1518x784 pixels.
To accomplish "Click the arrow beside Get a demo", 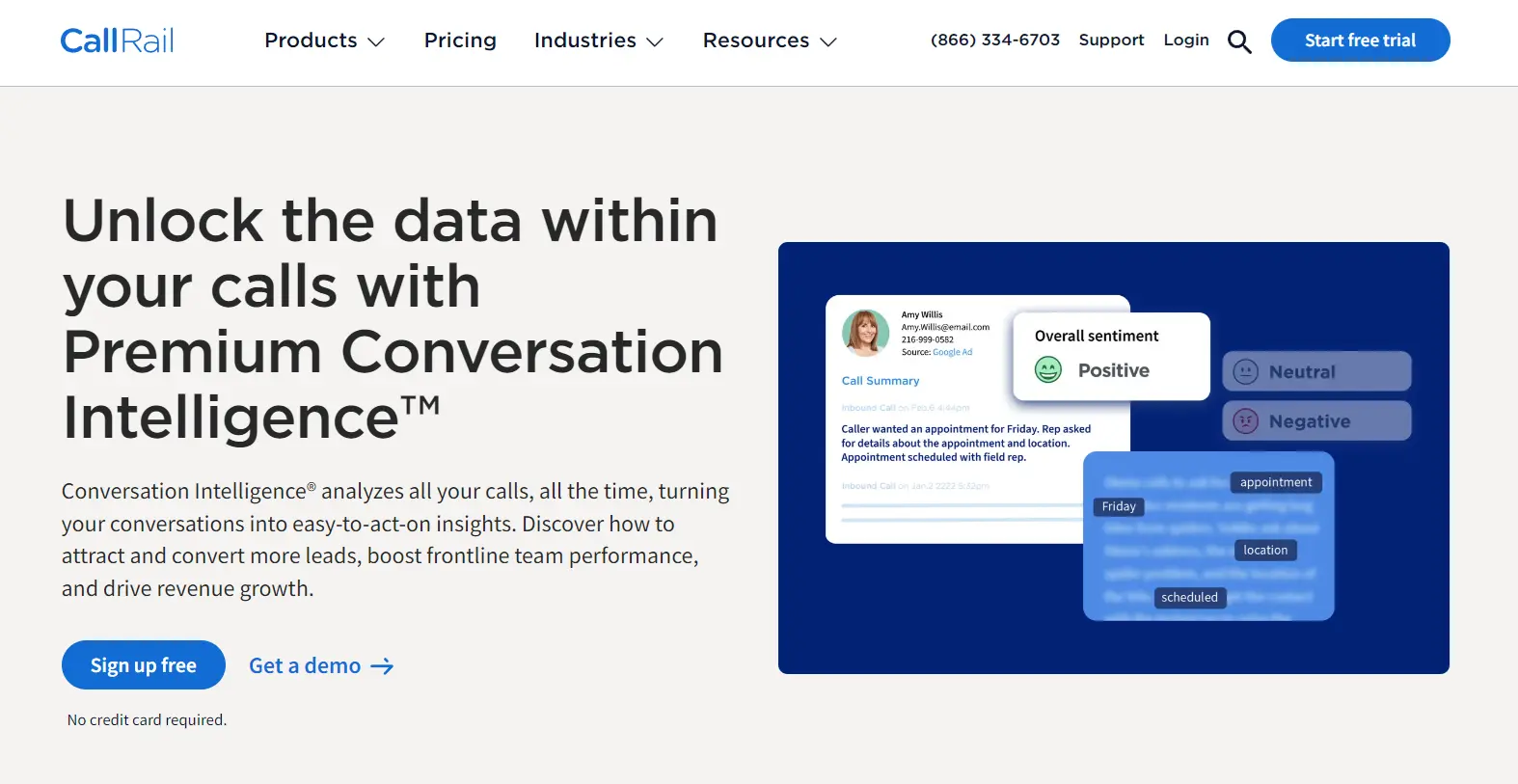I will [382, 666].
